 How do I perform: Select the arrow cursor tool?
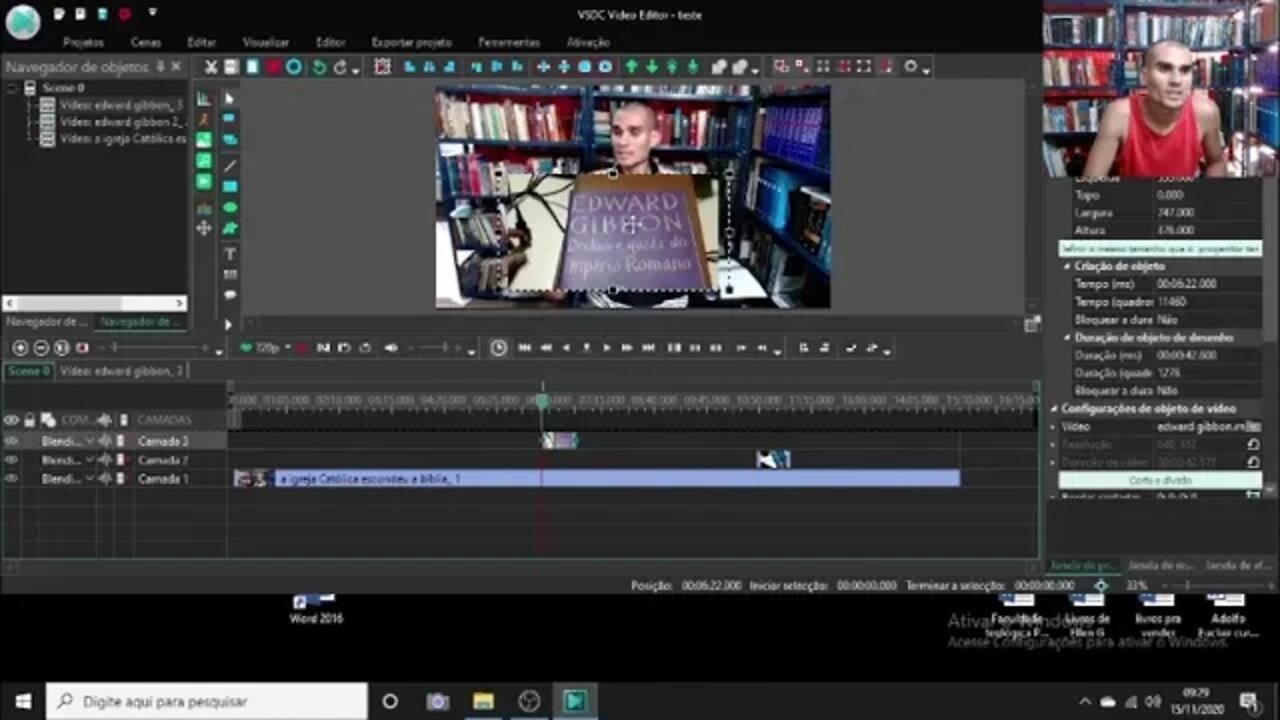(x=229, y=98)
